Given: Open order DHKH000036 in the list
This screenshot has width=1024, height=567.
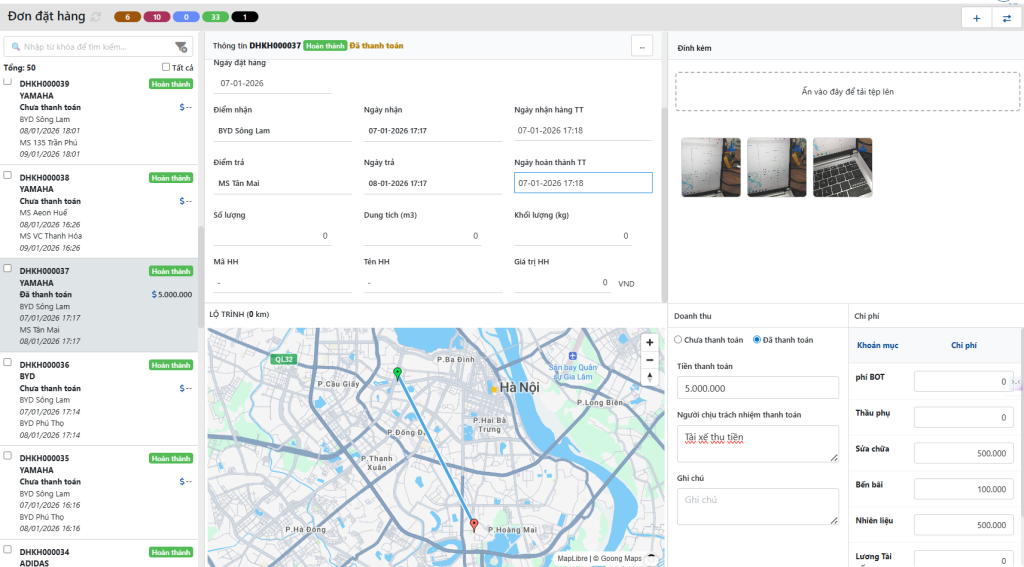Looking at the screenshot, I should 45,365.
